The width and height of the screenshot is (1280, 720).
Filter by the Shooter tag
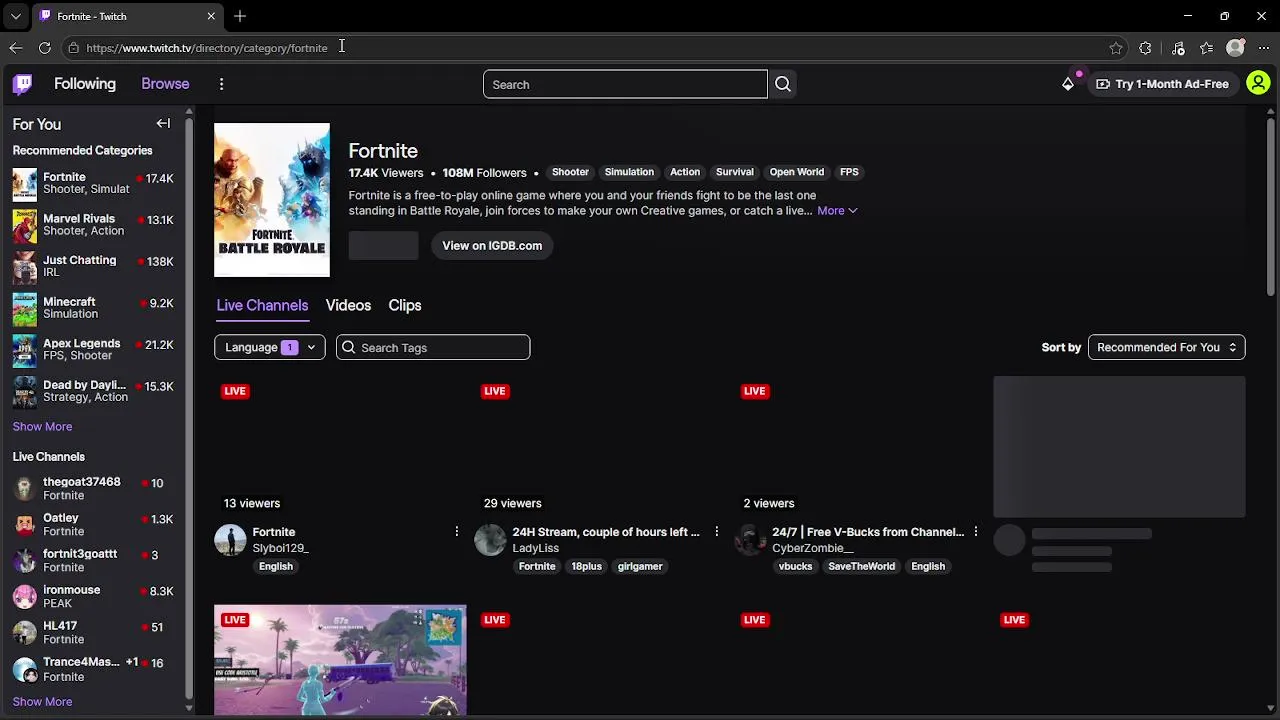(570, 172)
